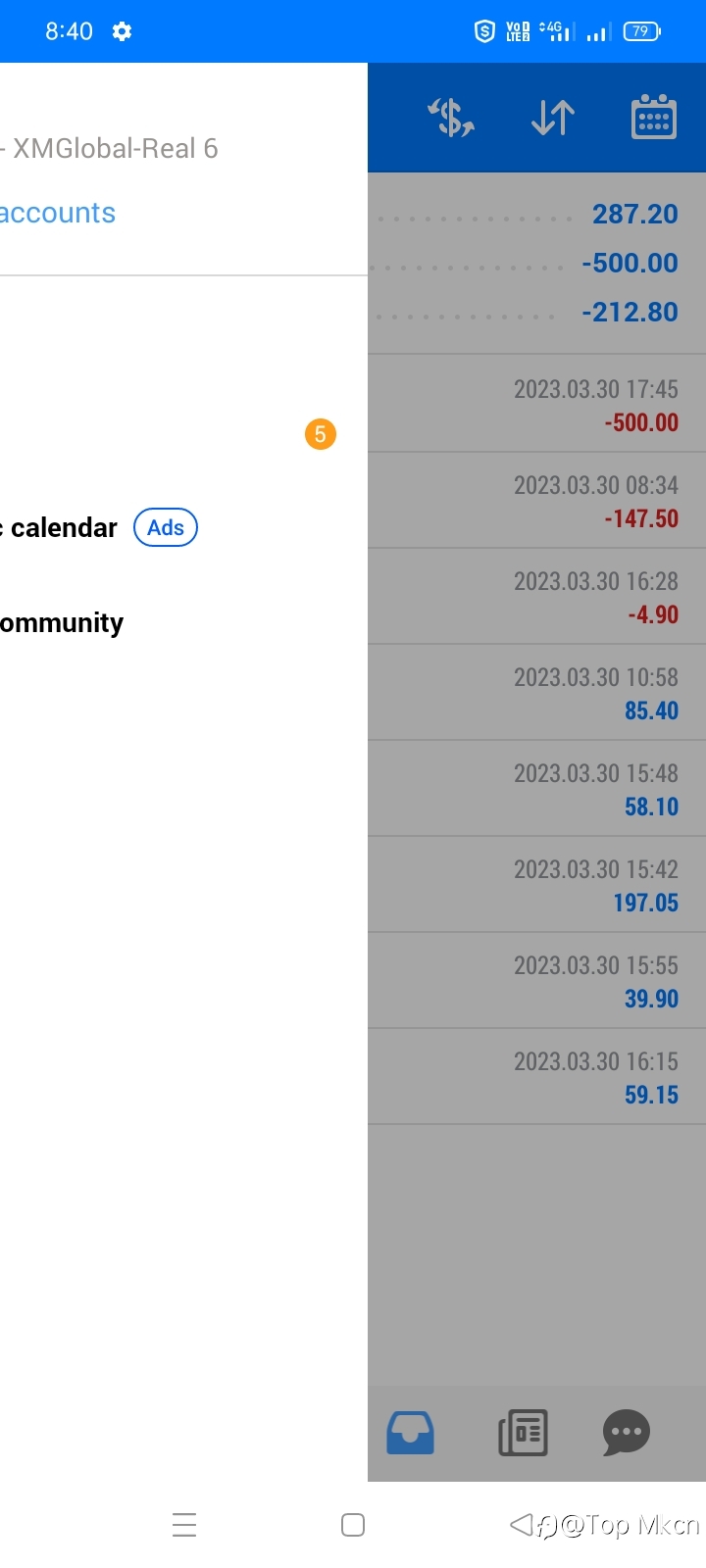This screenshot has width=706, height=1568.
Task: Select the calendar menu item
Action: tap(59, 527)
